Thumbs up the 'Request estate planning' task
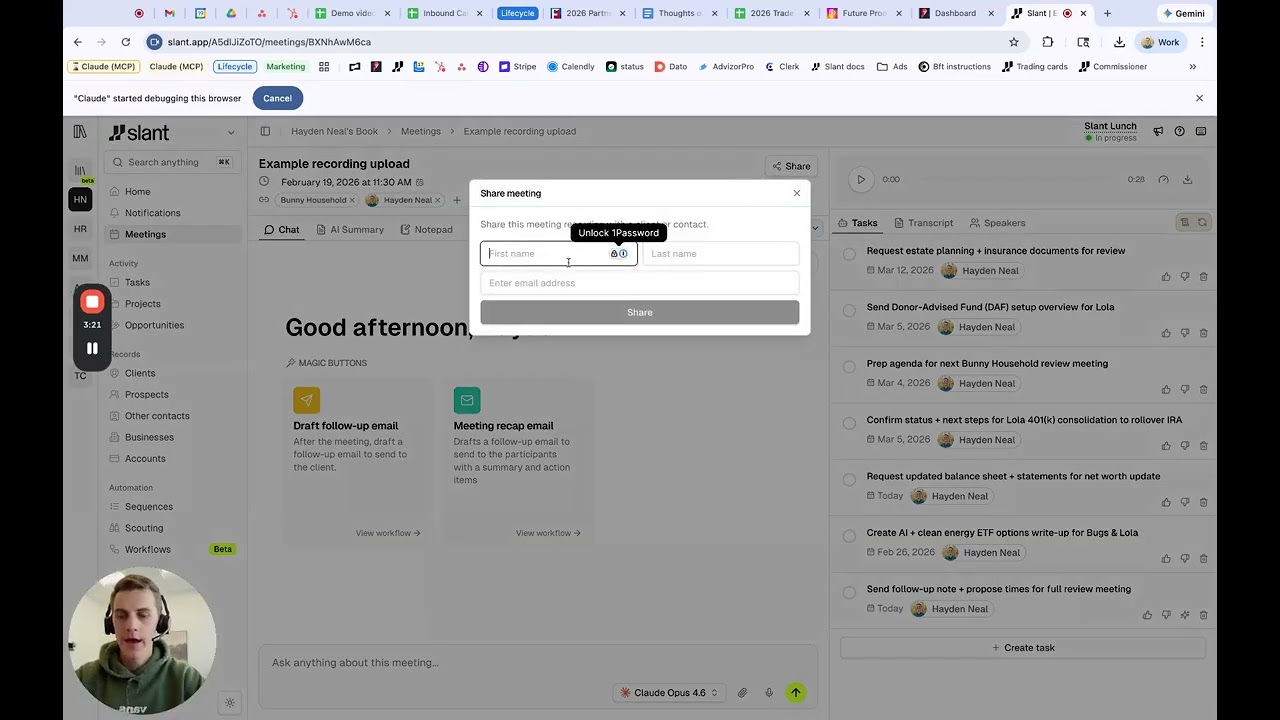 click(1166, 277)
